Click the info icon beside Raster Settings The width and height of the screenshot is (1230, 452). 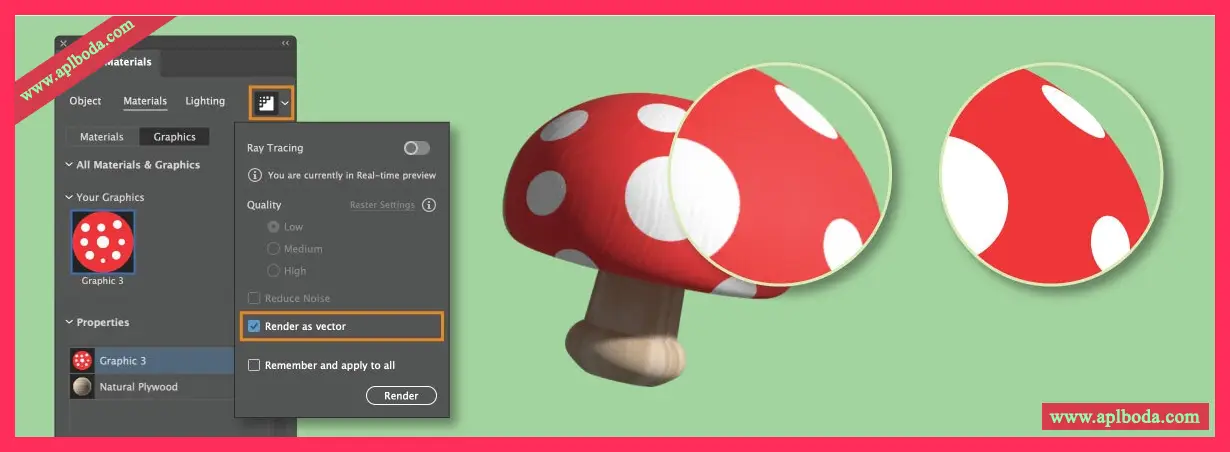click(429, 205)
